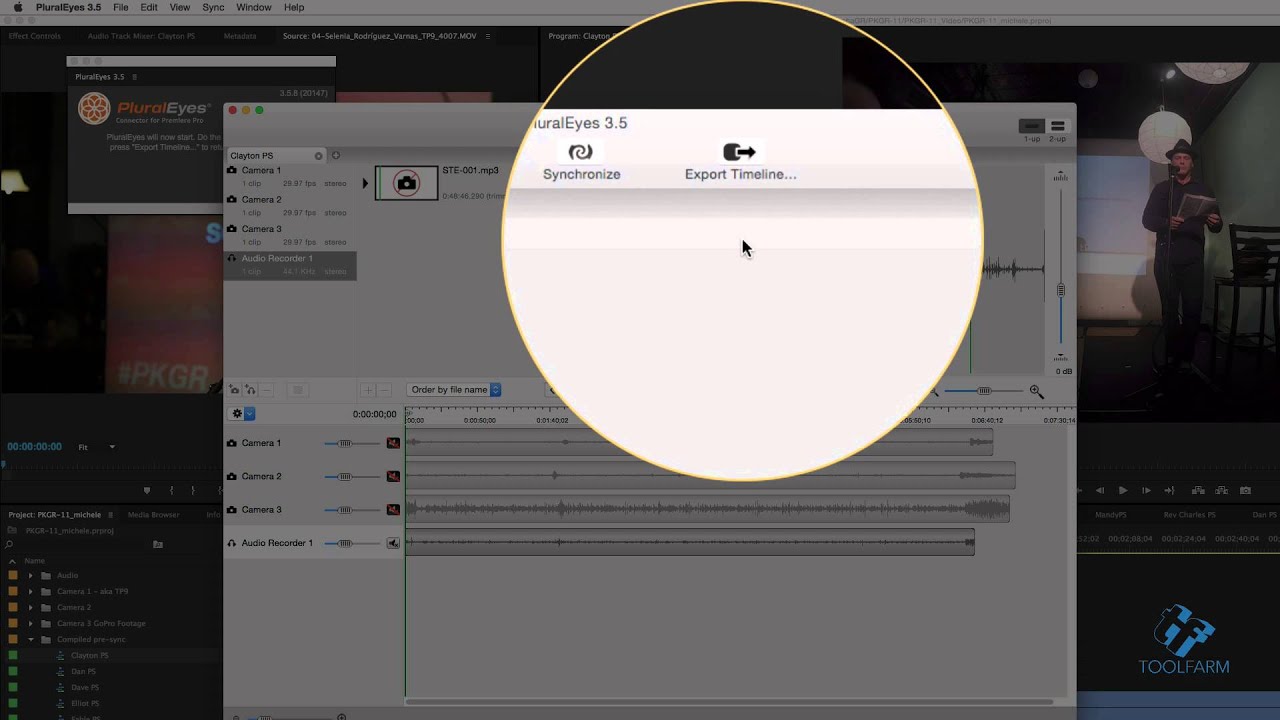Switch to the Metadata tab in Premiere

[240, 36]
